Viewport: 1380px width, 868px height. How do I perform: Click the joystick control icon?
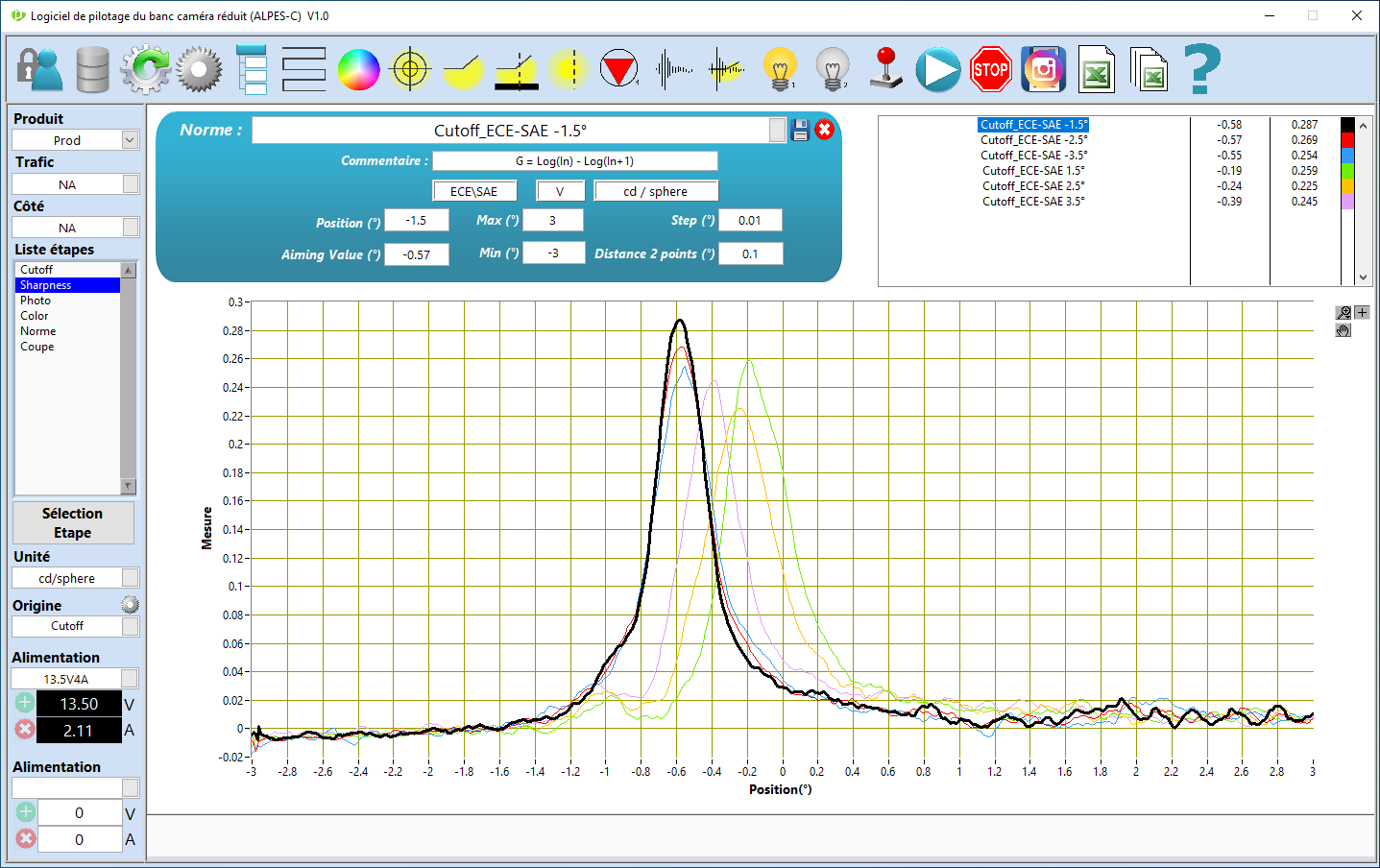point(885,69)
